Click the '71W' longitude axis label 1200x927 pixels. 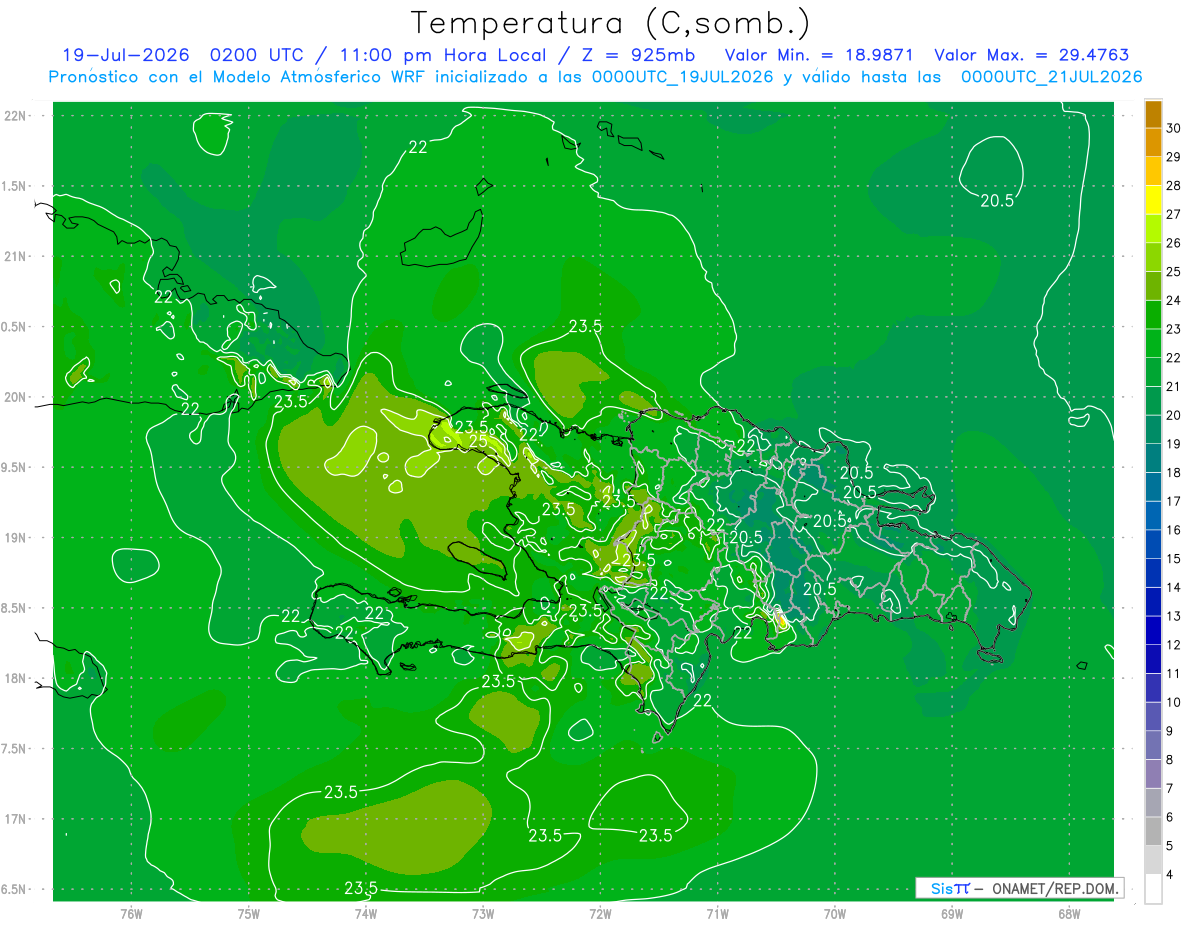(x=717, y=914)
